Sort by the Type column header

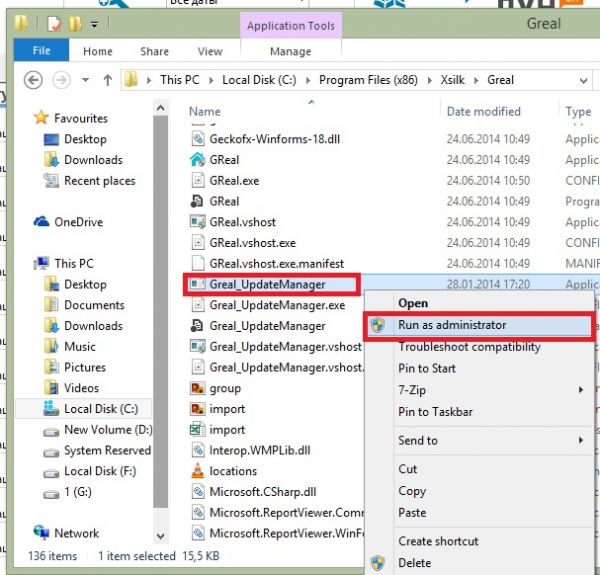(578, 111)
